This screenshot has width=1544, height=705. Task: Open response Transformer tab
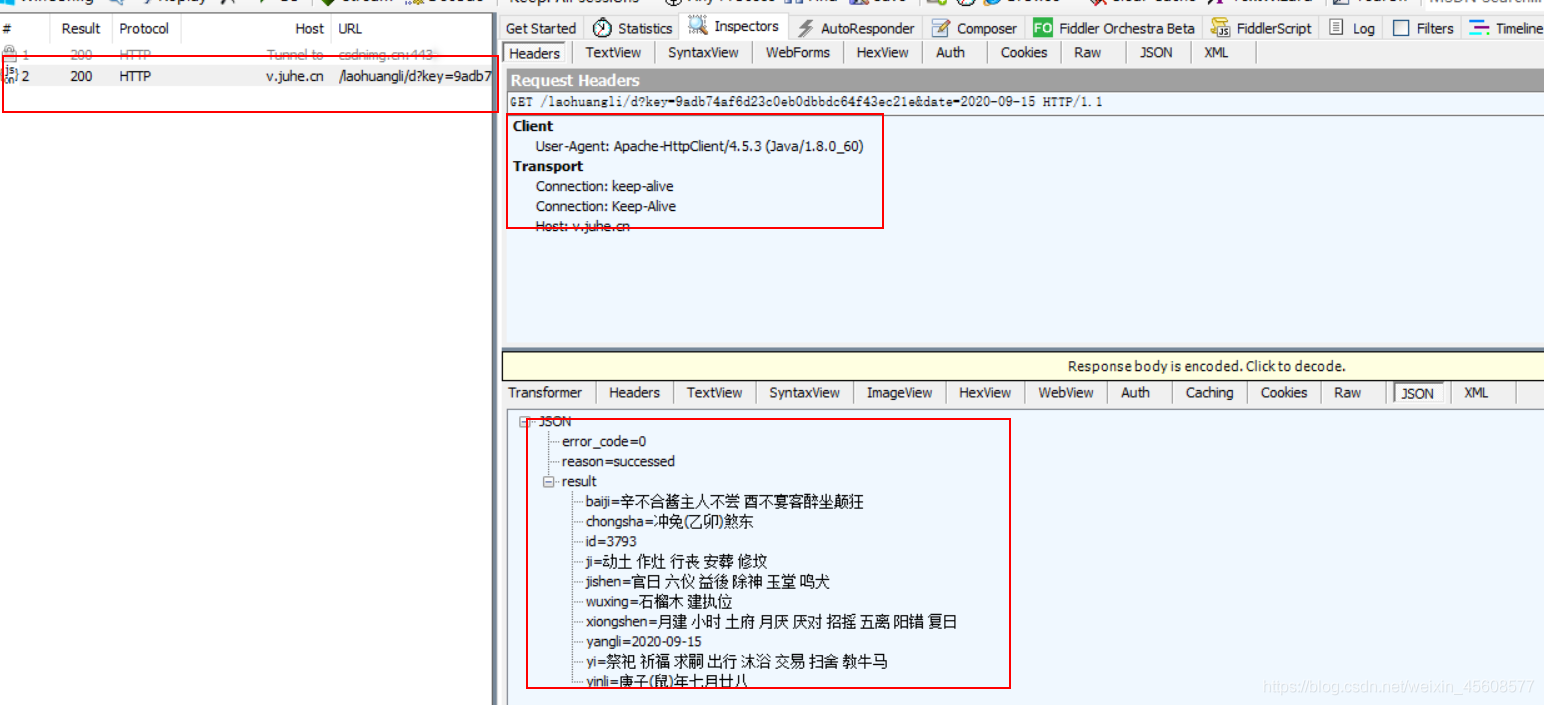[545, 392]
